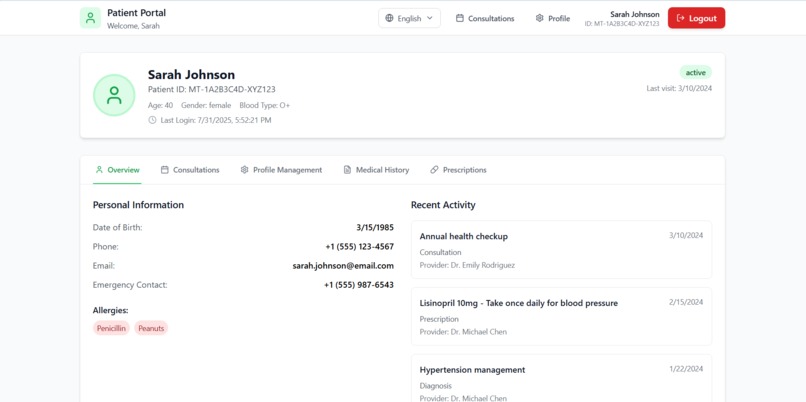
Task: Click the green active status badge
Action: [x=695, y=72]
